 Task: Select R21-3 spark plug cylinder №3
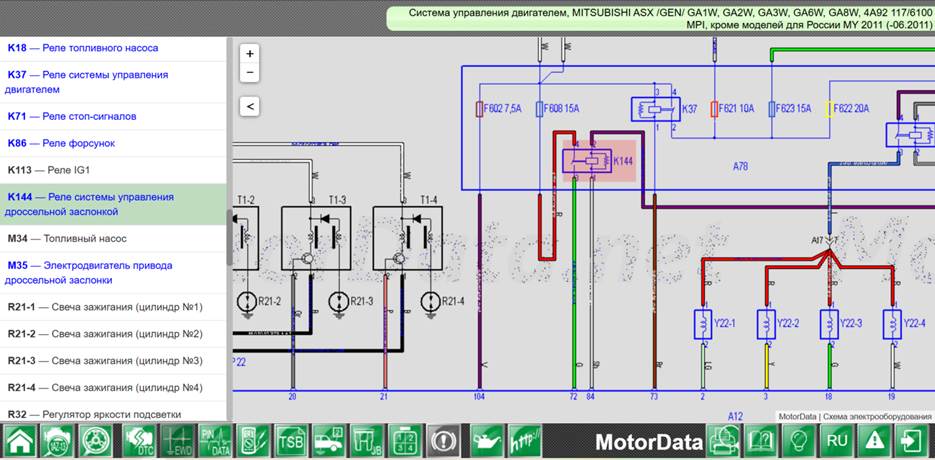[113, 361]
